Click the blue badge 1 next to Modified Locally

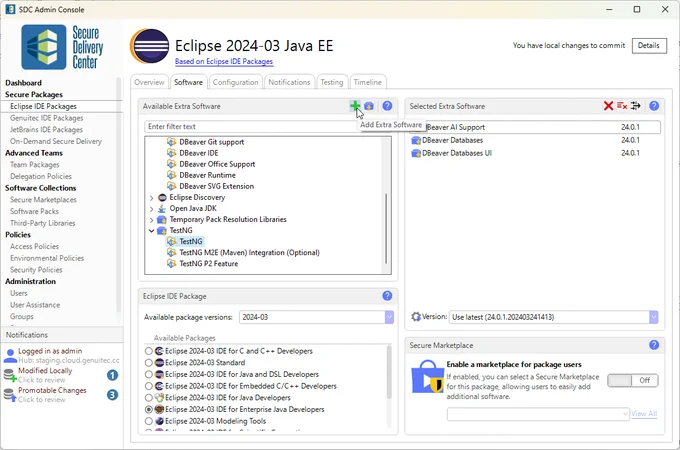(x=112, y=375)
